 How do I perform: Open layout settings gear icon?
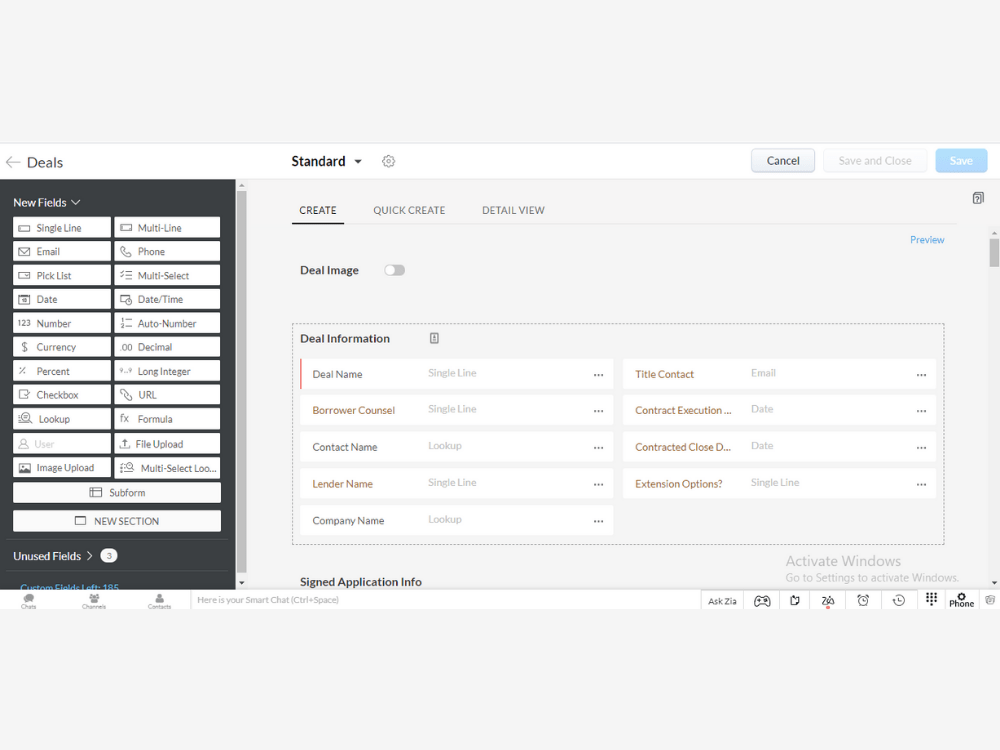[x=388, y=161]
